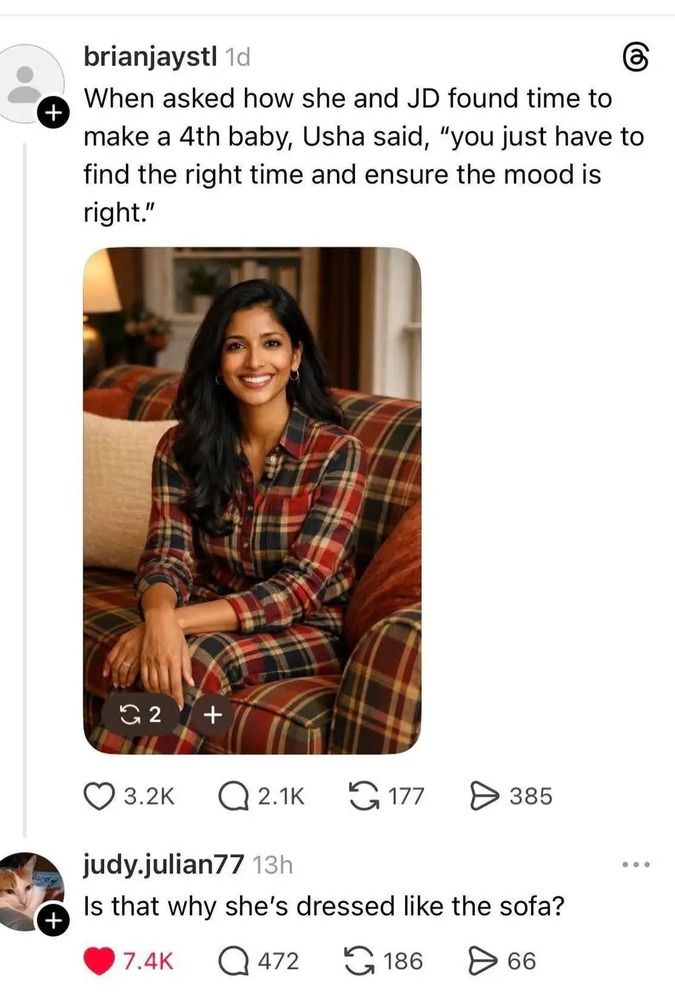The width and height of the screenshot is (675, 1000).
Task: View brianjaystl's default profile avatar
Action: click(29, 83)
